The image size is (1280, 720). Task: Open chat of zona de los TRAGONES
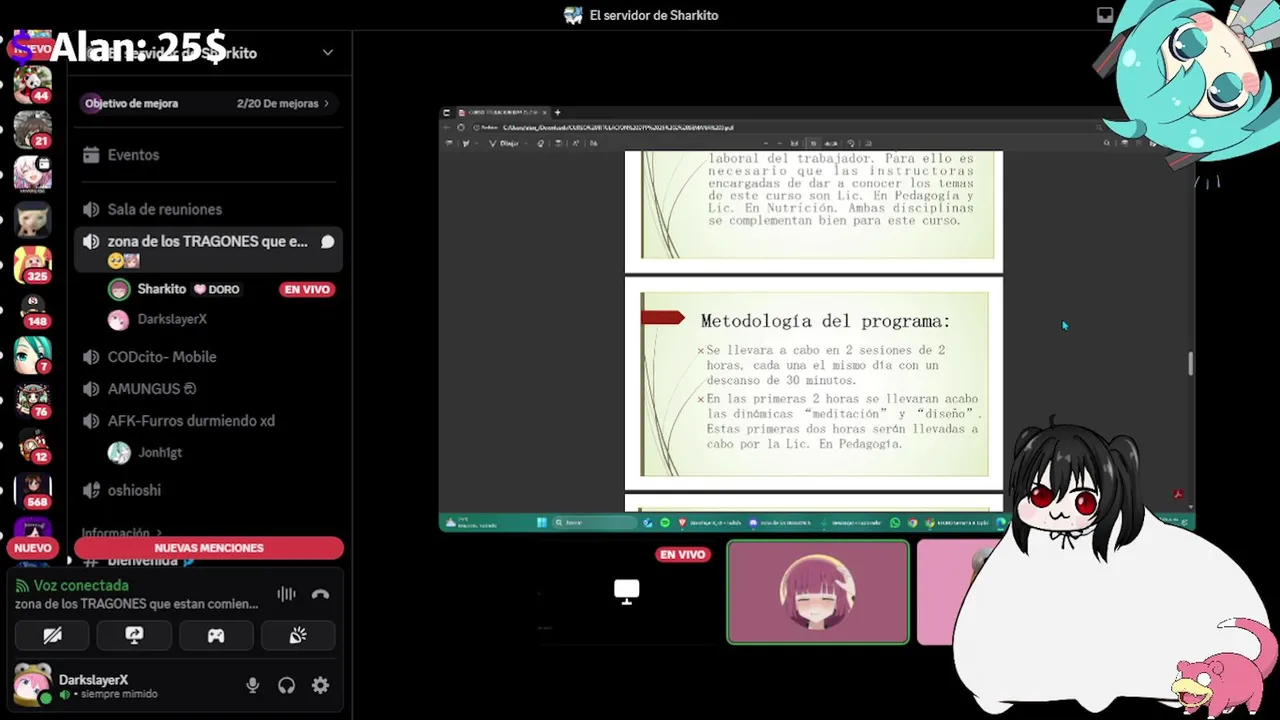click(327, 242)
